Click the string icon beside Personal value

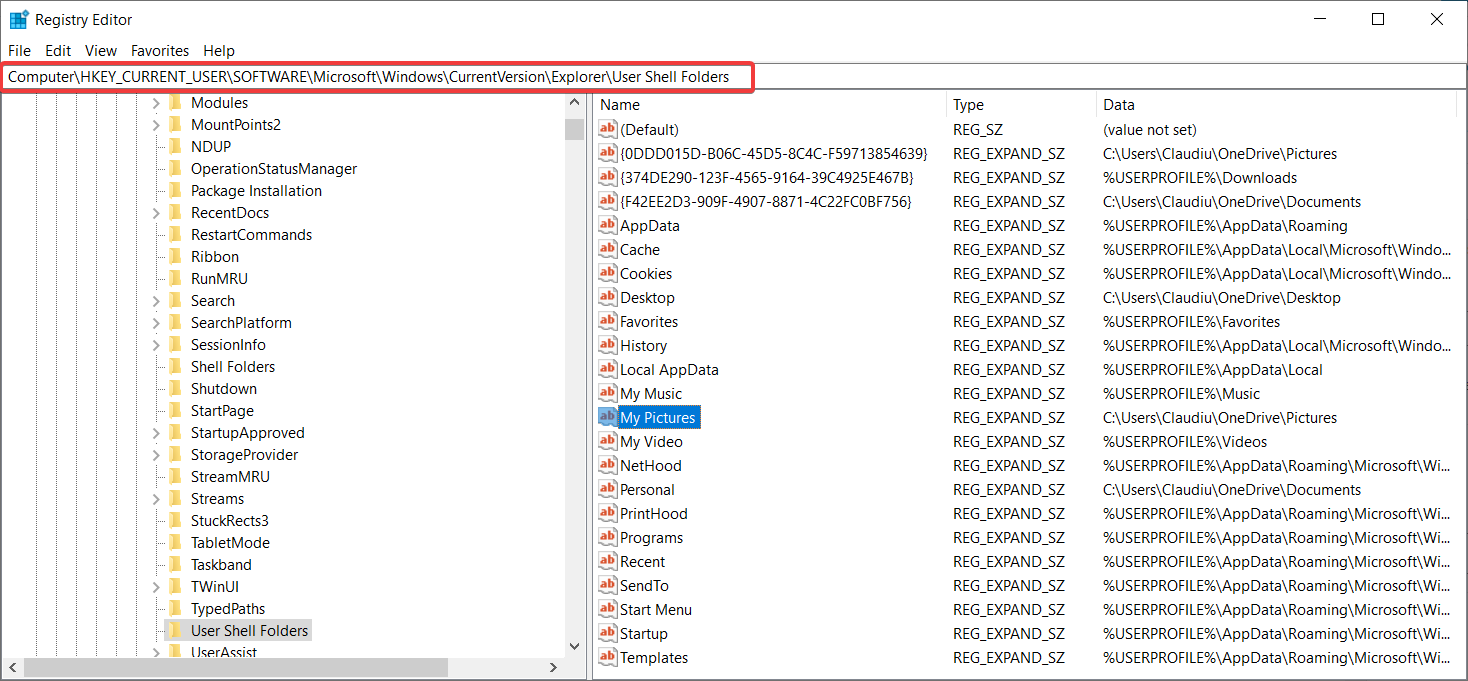(607, 489)
